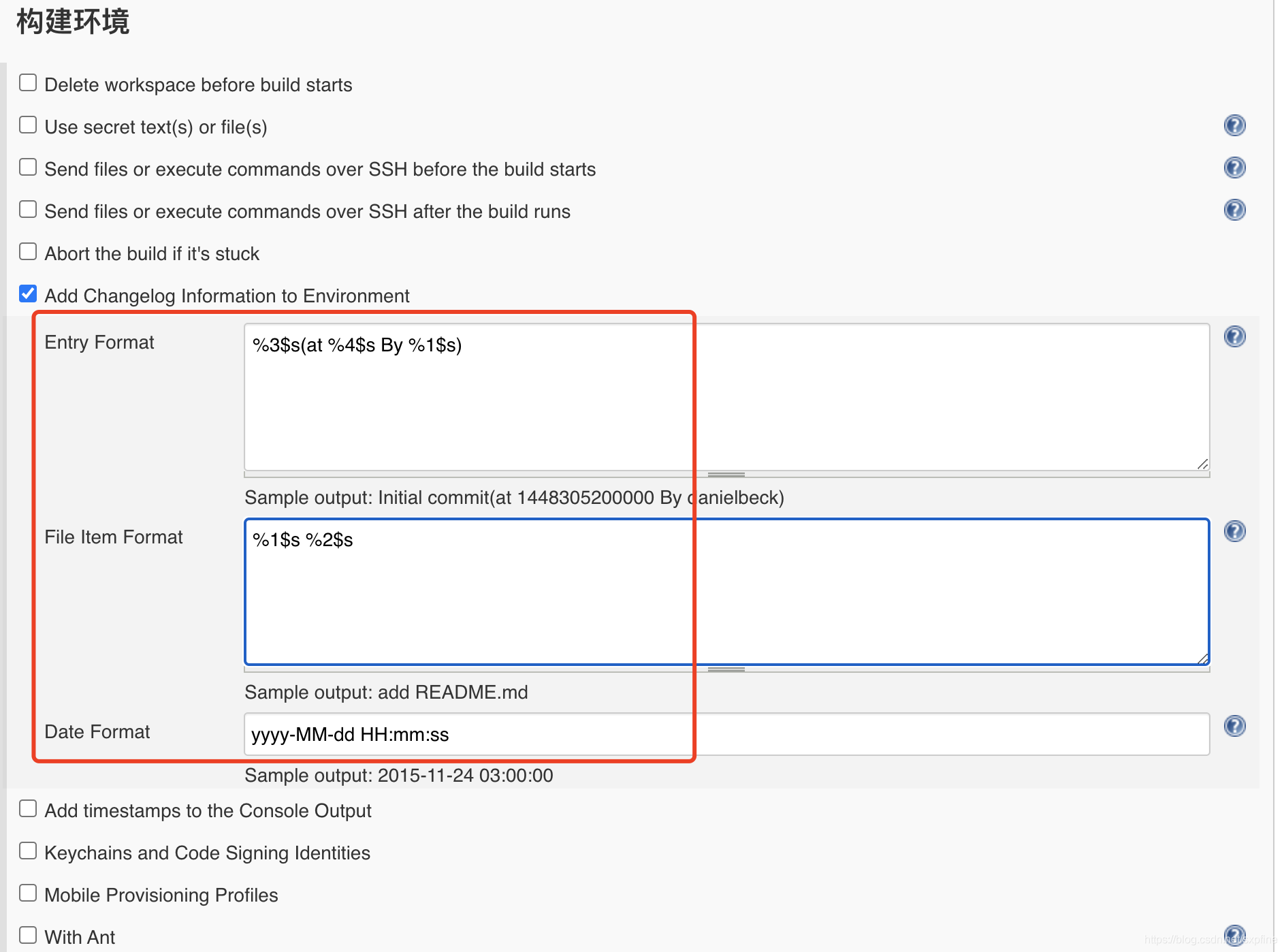Focus the File Item Format text area

click(x=726, y=592)
